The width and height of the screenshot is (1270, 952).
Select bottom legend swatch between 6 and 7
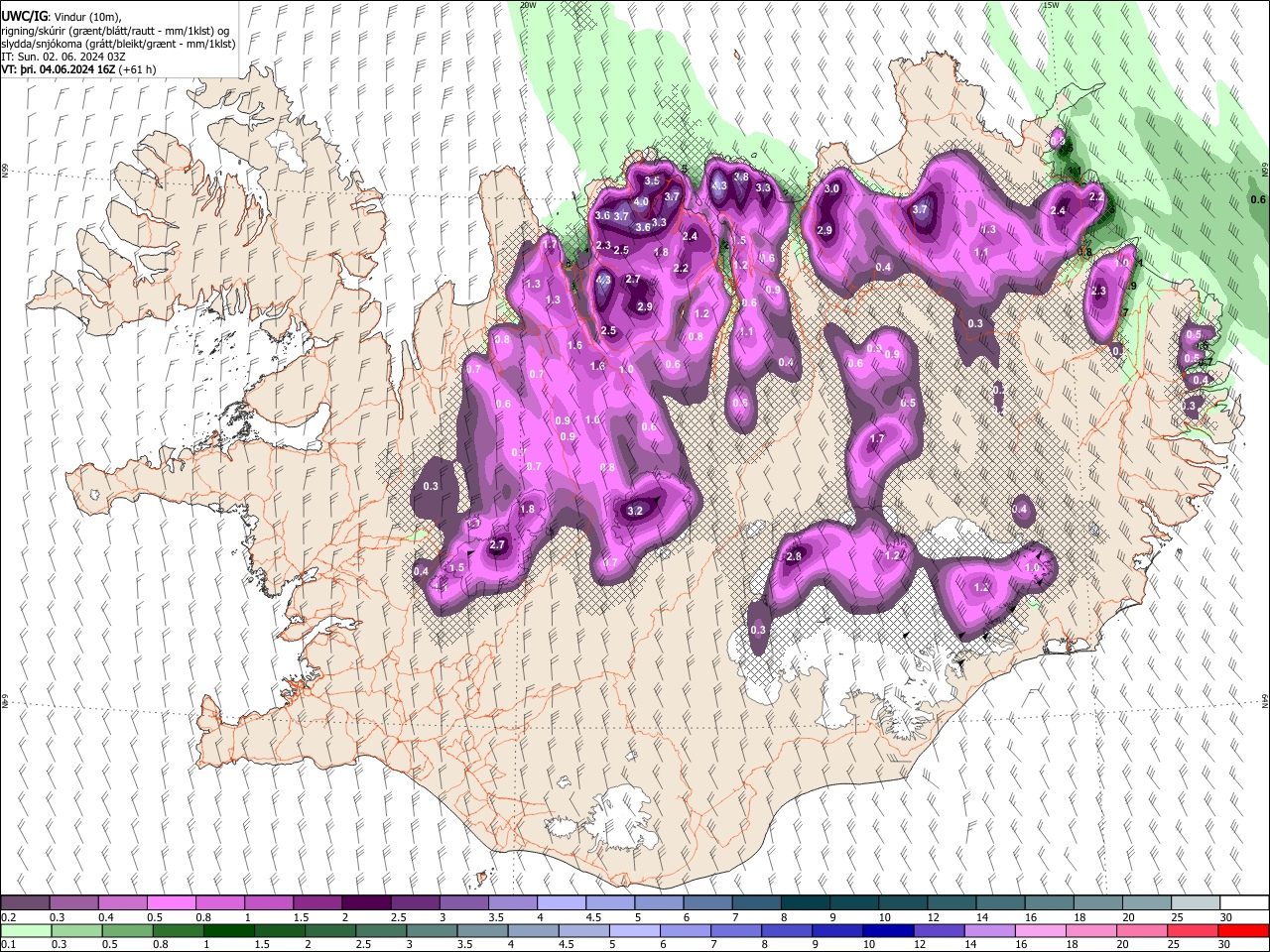point(686,930)
